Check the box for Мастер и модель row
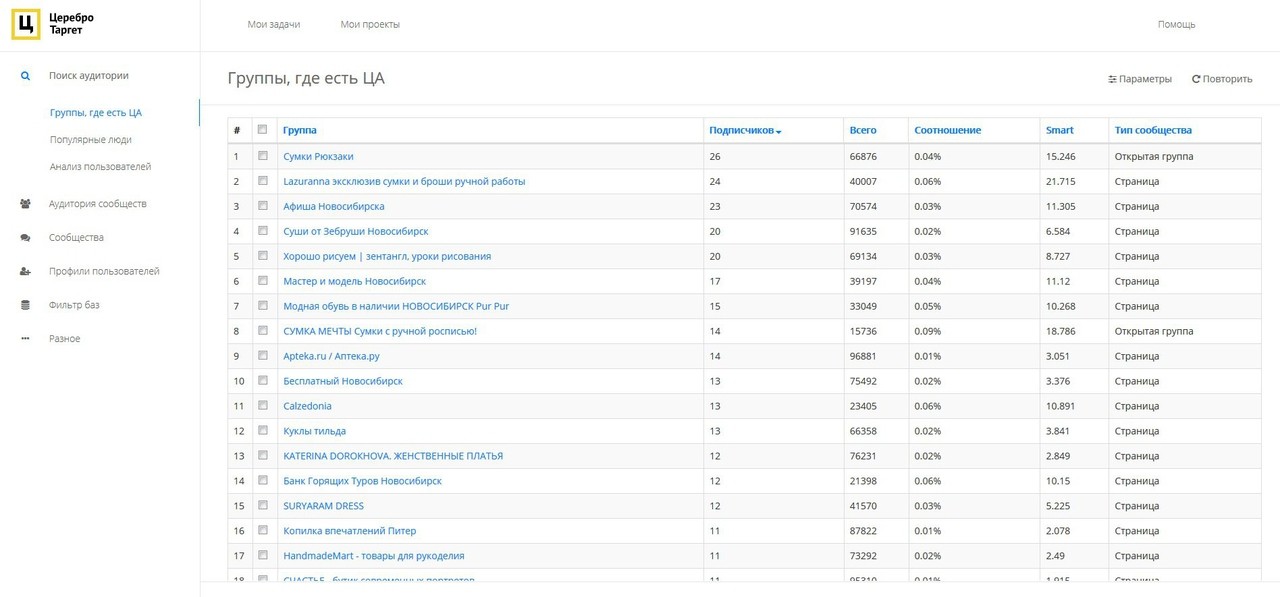1280x597 pixels. point(263,281)
